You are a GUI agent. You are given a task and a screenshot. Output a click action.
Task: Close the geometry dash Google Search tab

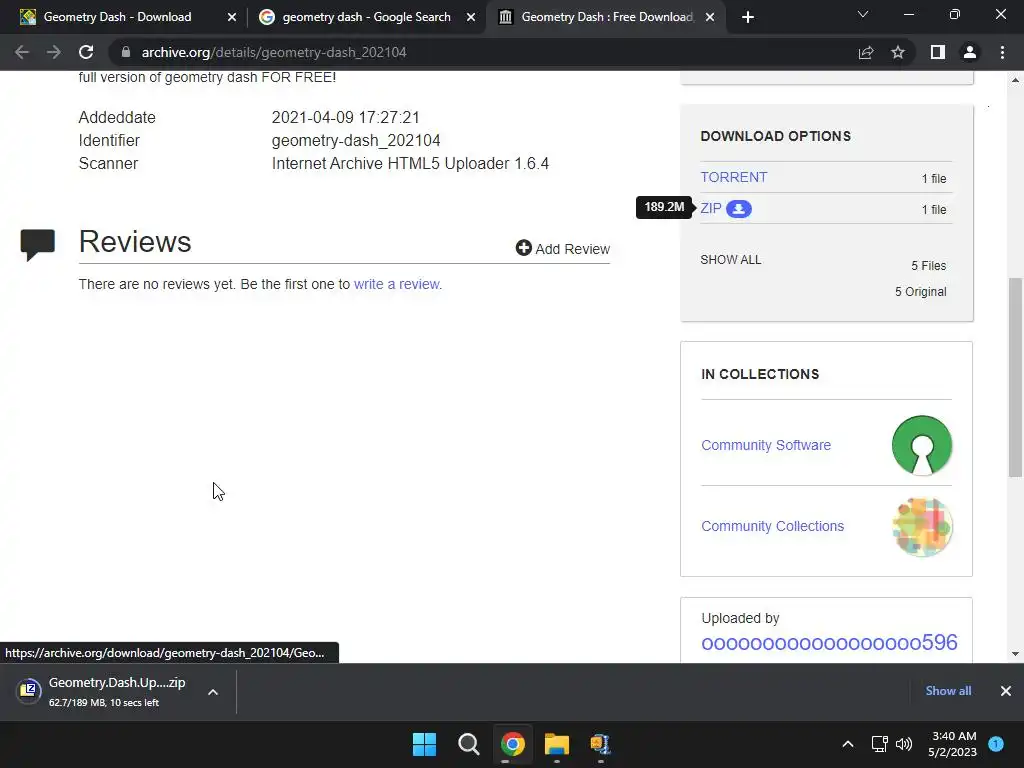tap(471, 17)
